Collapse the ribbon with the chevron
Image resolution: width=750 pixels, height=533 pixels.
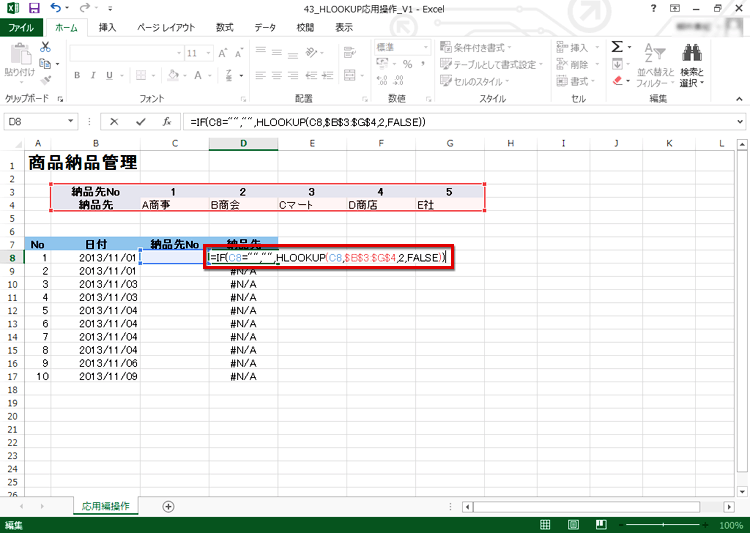(739, 99)
